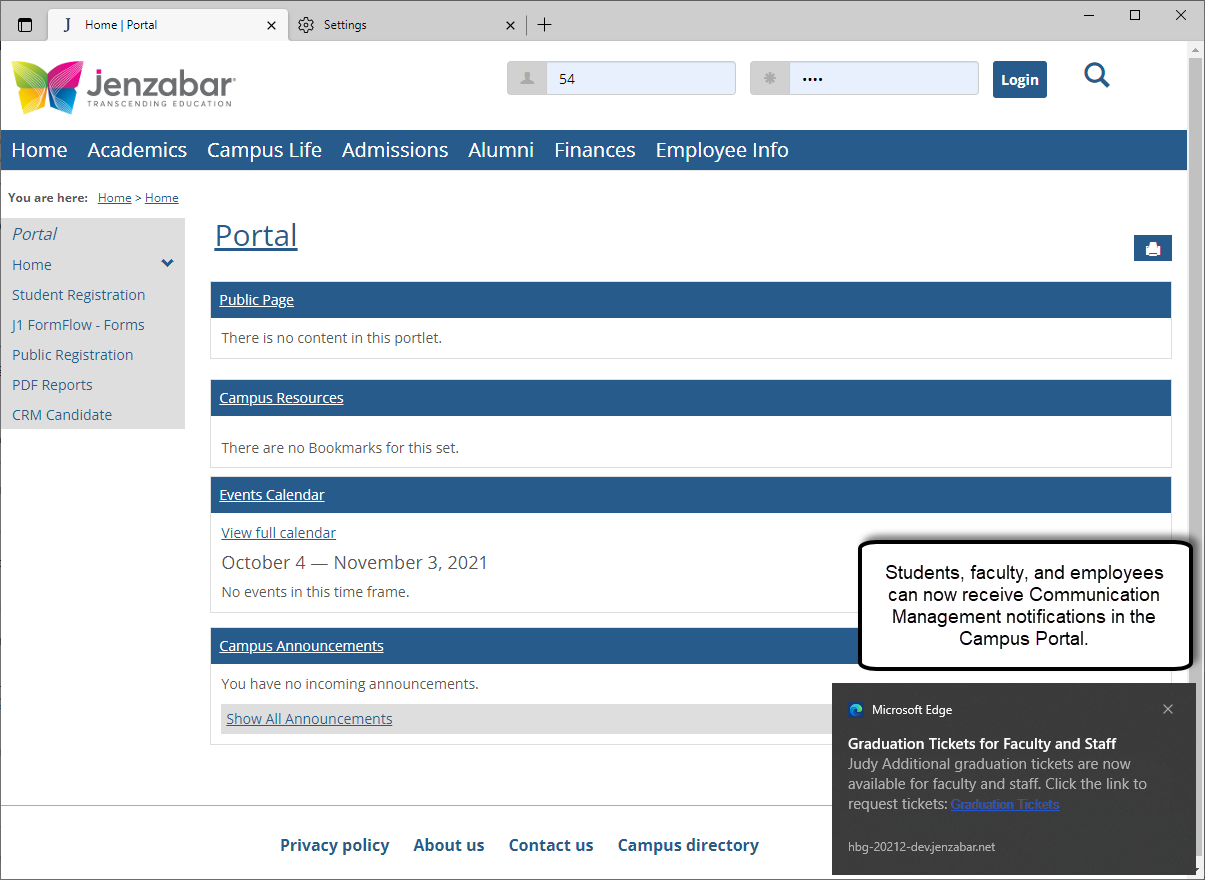Open the site search magnifier icon
1205x880 pixels.
pos(1097,76)
